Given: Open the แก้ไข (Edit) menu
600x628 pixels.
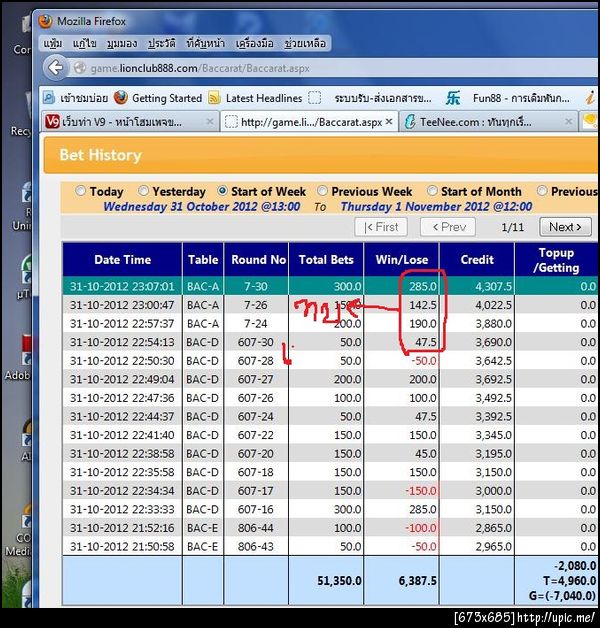Looking at the screenshot, I should (85, 43).
